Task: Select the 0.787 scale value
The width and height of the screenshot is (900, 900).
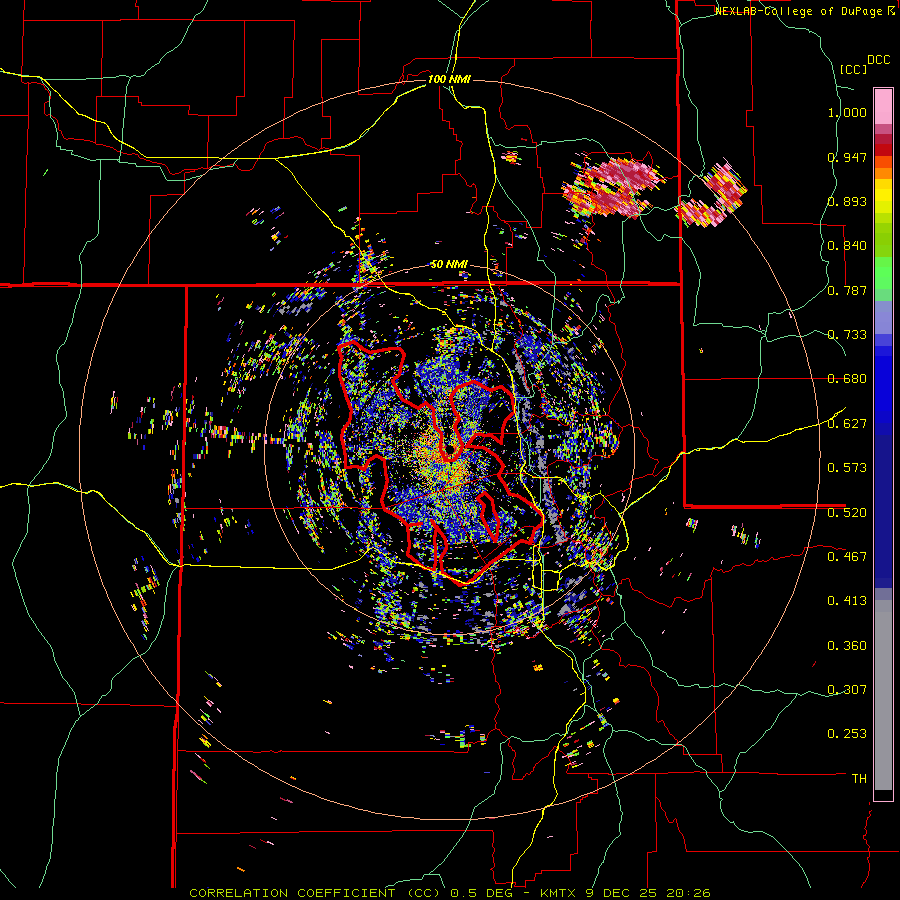Action: pos(847,290)
